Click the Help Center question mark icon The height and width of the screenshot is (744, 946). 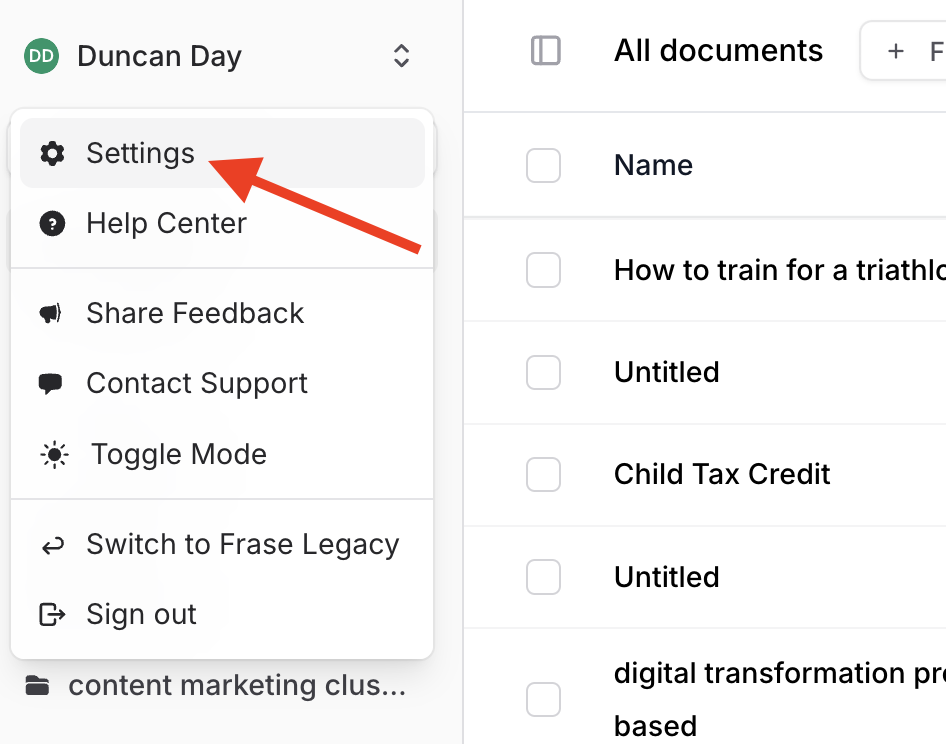point(52,223)
